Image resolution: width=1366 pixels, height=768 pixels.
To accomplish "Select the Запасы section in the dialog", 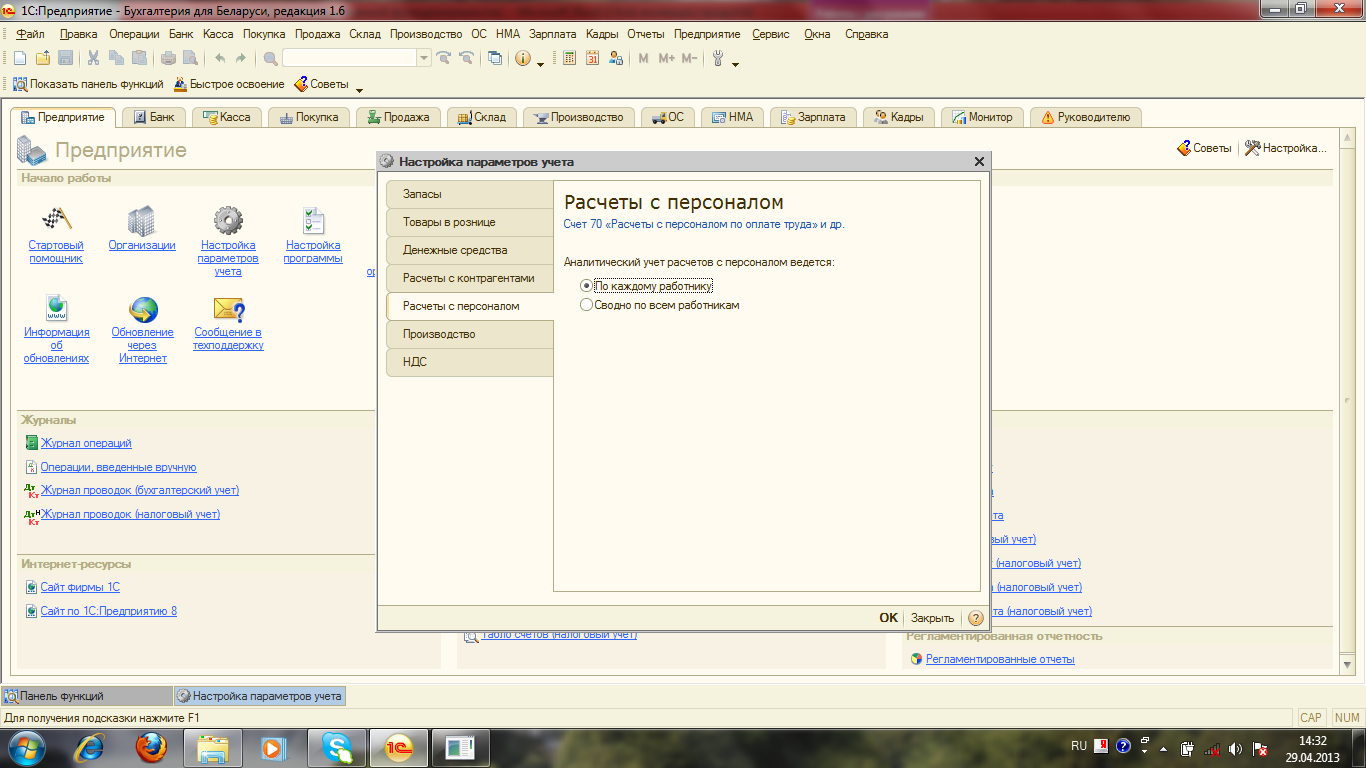I will point(469,194).
